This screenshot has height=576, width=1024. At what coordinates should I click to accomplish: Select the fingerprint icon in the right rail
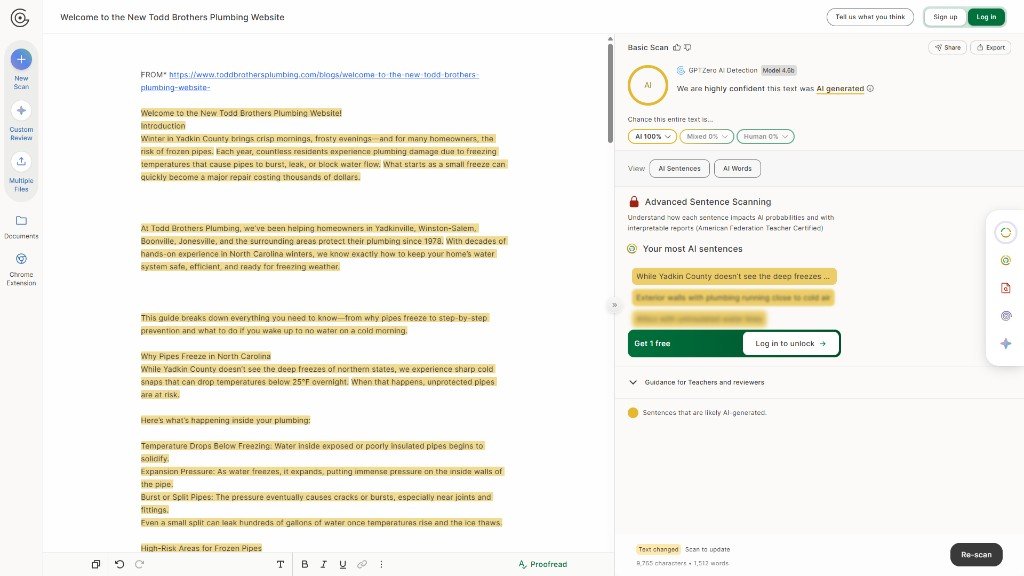point(1006,316)
